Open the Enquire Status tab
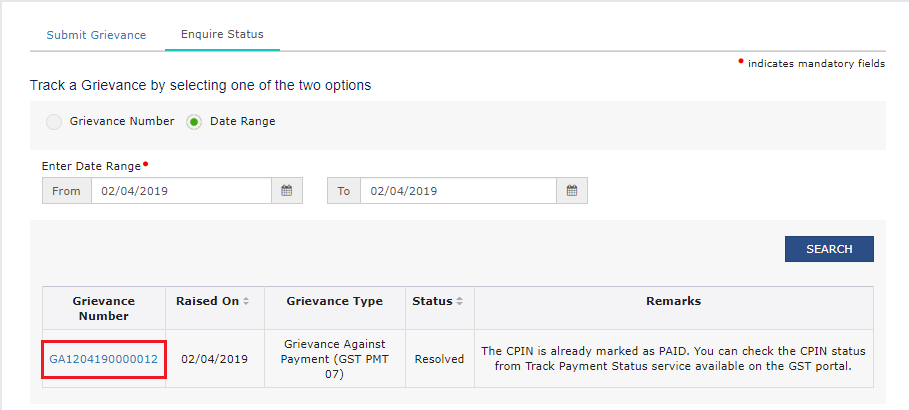 (222, 34)
